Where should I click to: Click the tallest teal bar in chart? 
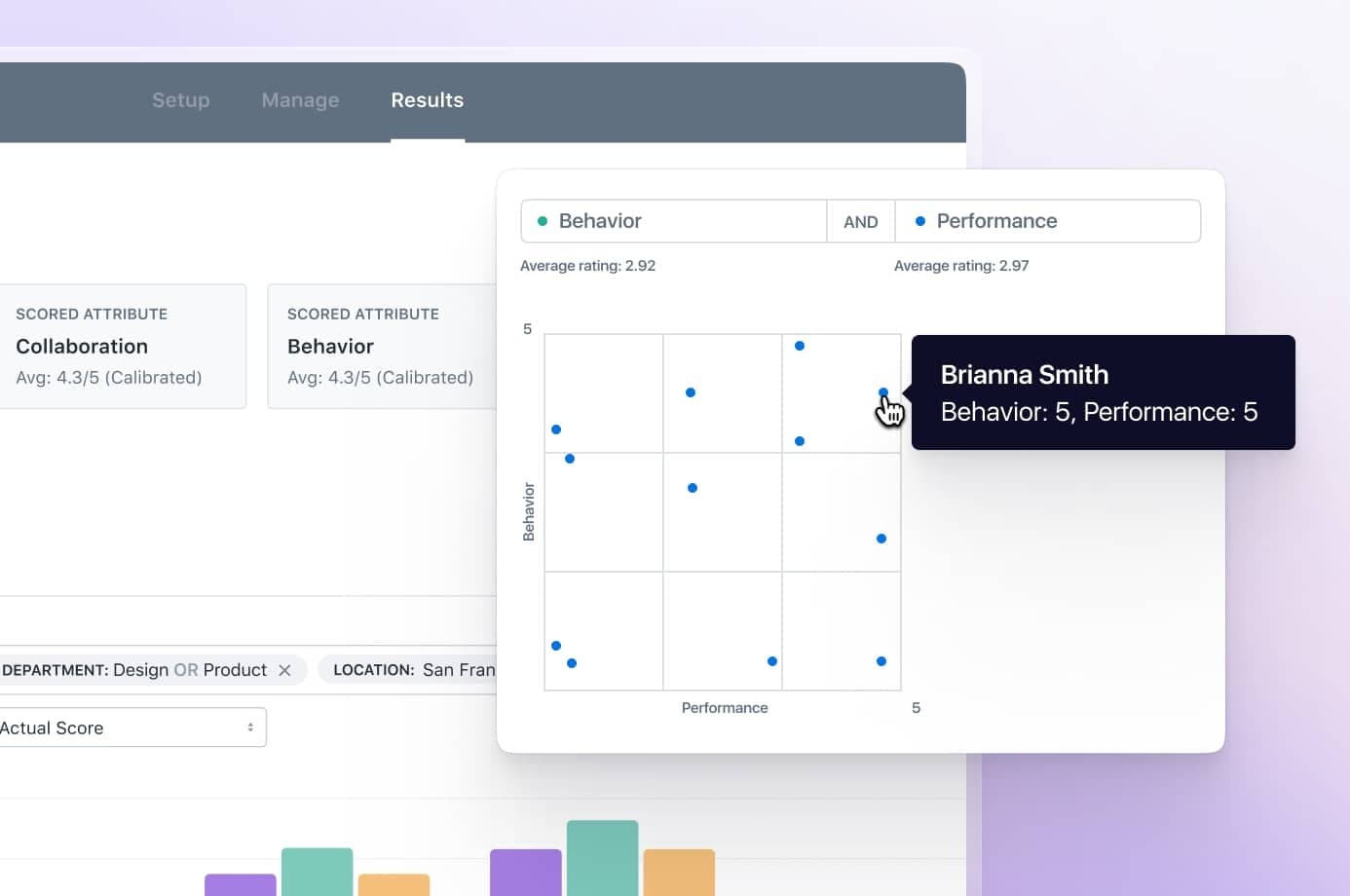pyautogui.click(x=602, y=857)
